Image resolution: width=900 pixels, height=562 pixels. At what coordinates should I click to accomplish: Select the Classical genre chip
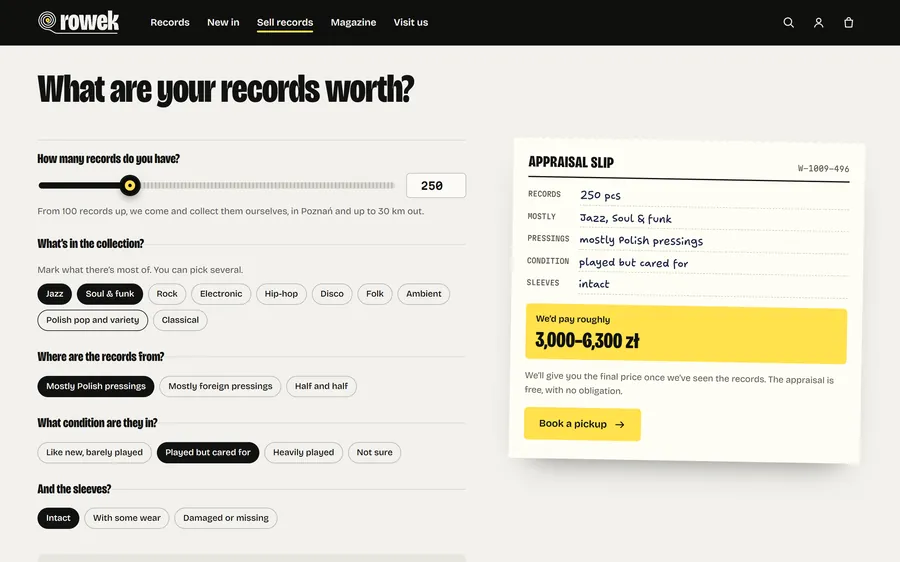pos(180,320)
